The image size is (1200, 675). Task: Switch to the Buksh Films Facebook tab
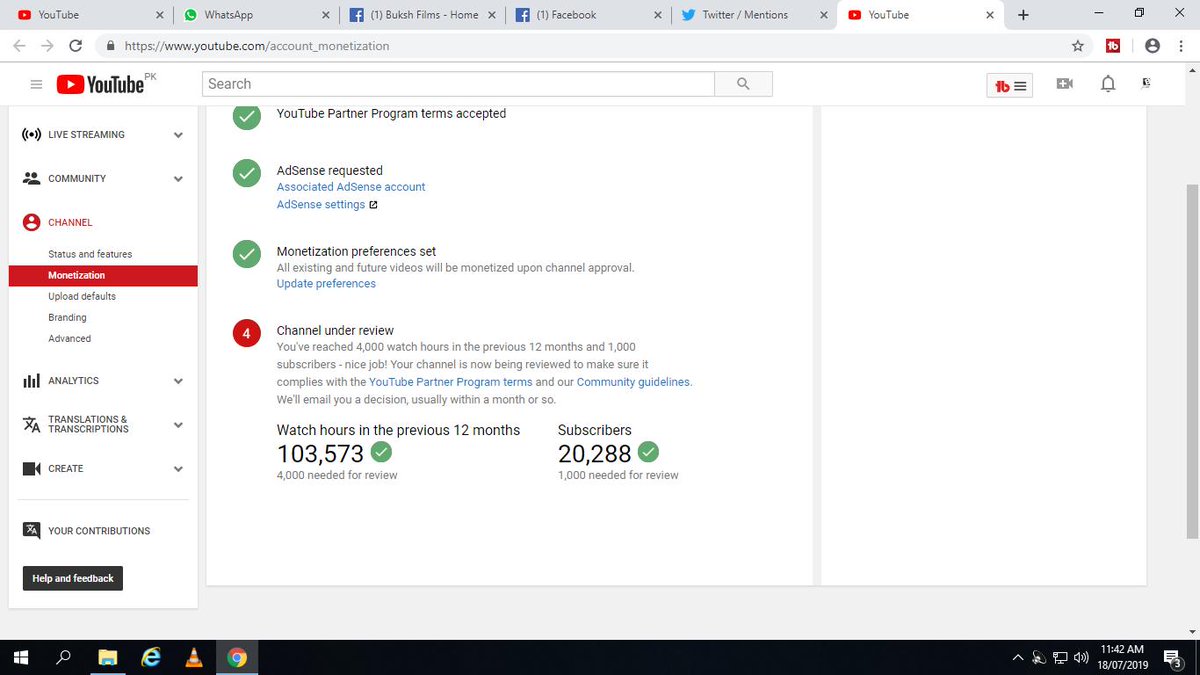click(423, 15)
